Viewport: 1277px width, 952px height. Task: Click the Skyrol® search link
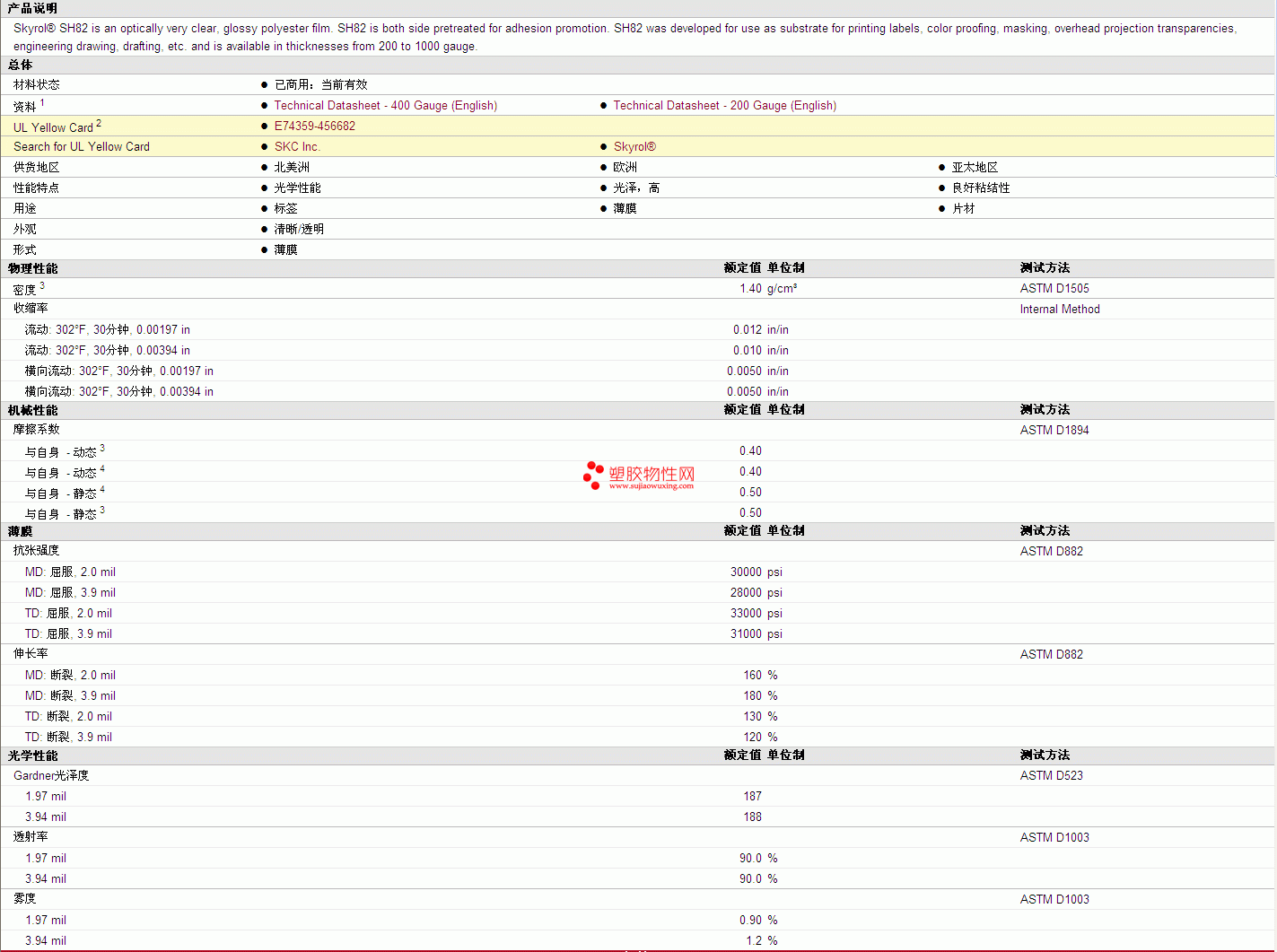click(x=634, y=146)
